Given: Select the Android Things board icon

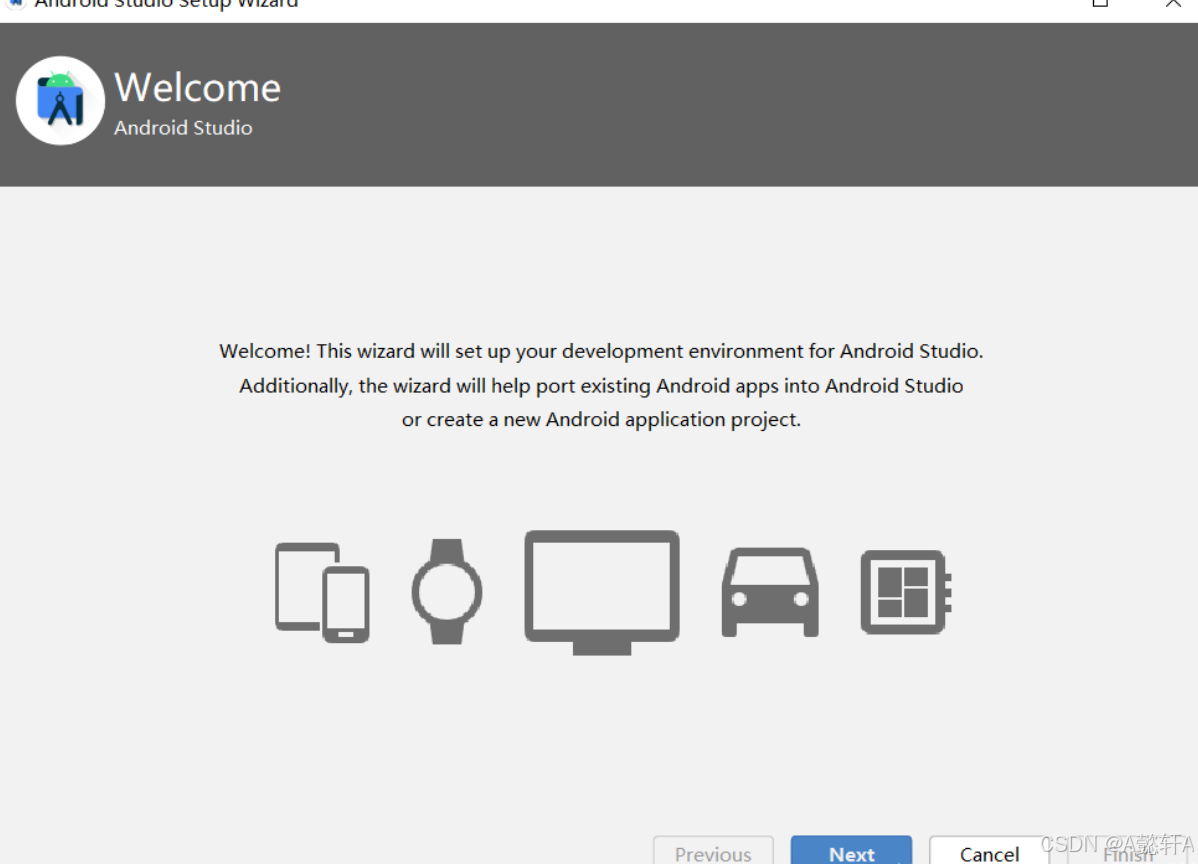Looking at the screenshot, I should click(x=906, y=592).
